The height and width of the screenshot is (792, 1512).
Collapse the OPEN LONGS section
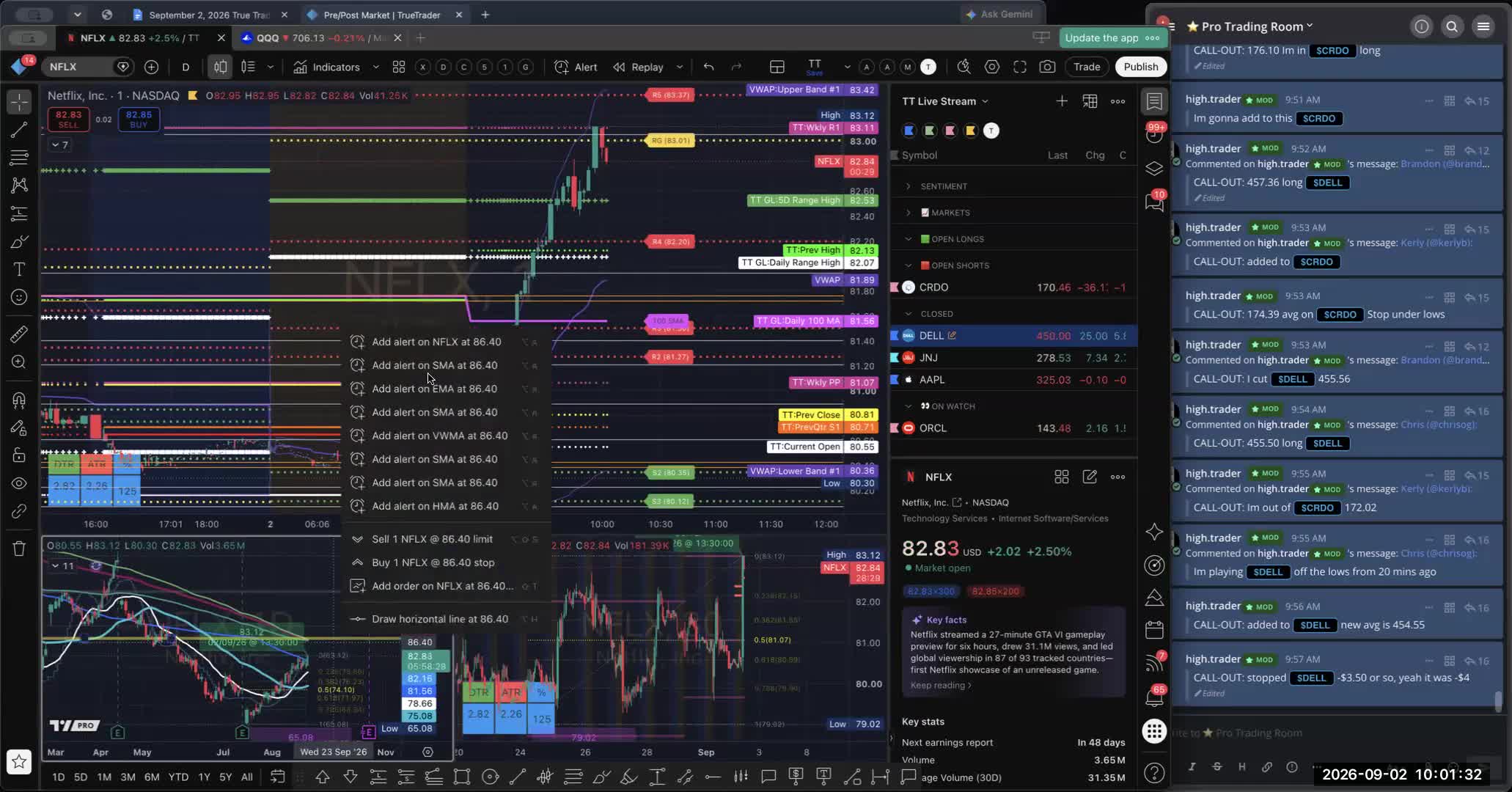click(x=909, y=239)
